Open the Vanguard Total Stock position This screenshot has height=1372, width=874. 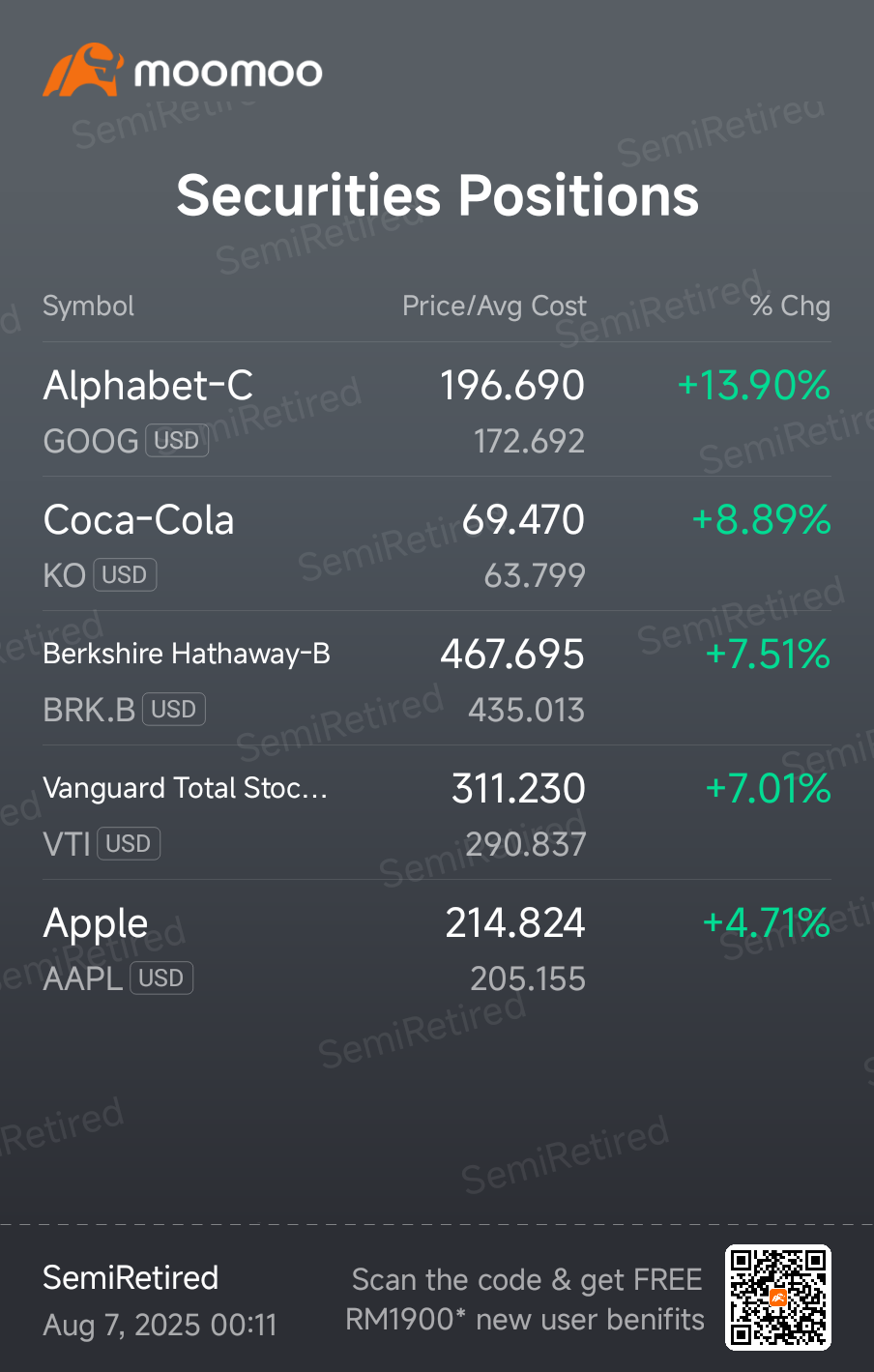pos(437,813)
